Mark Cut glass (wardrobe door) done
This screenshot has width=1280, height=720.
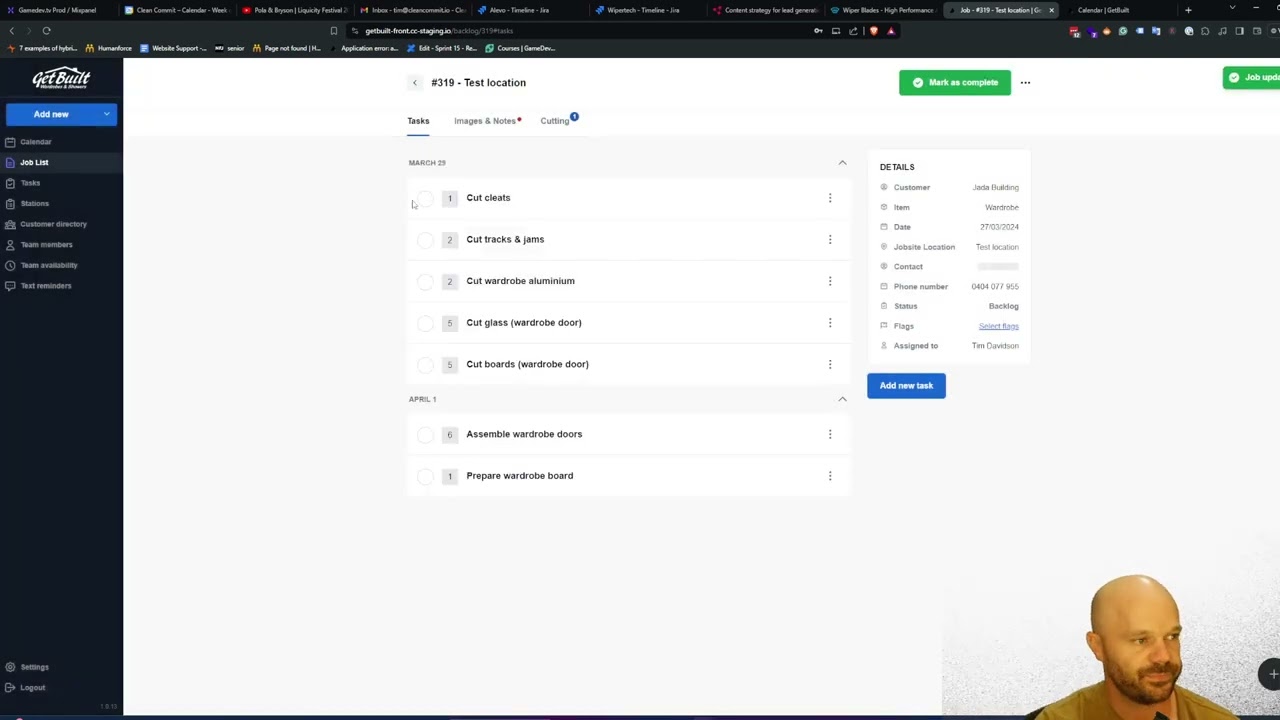click(x=426, y=323)
